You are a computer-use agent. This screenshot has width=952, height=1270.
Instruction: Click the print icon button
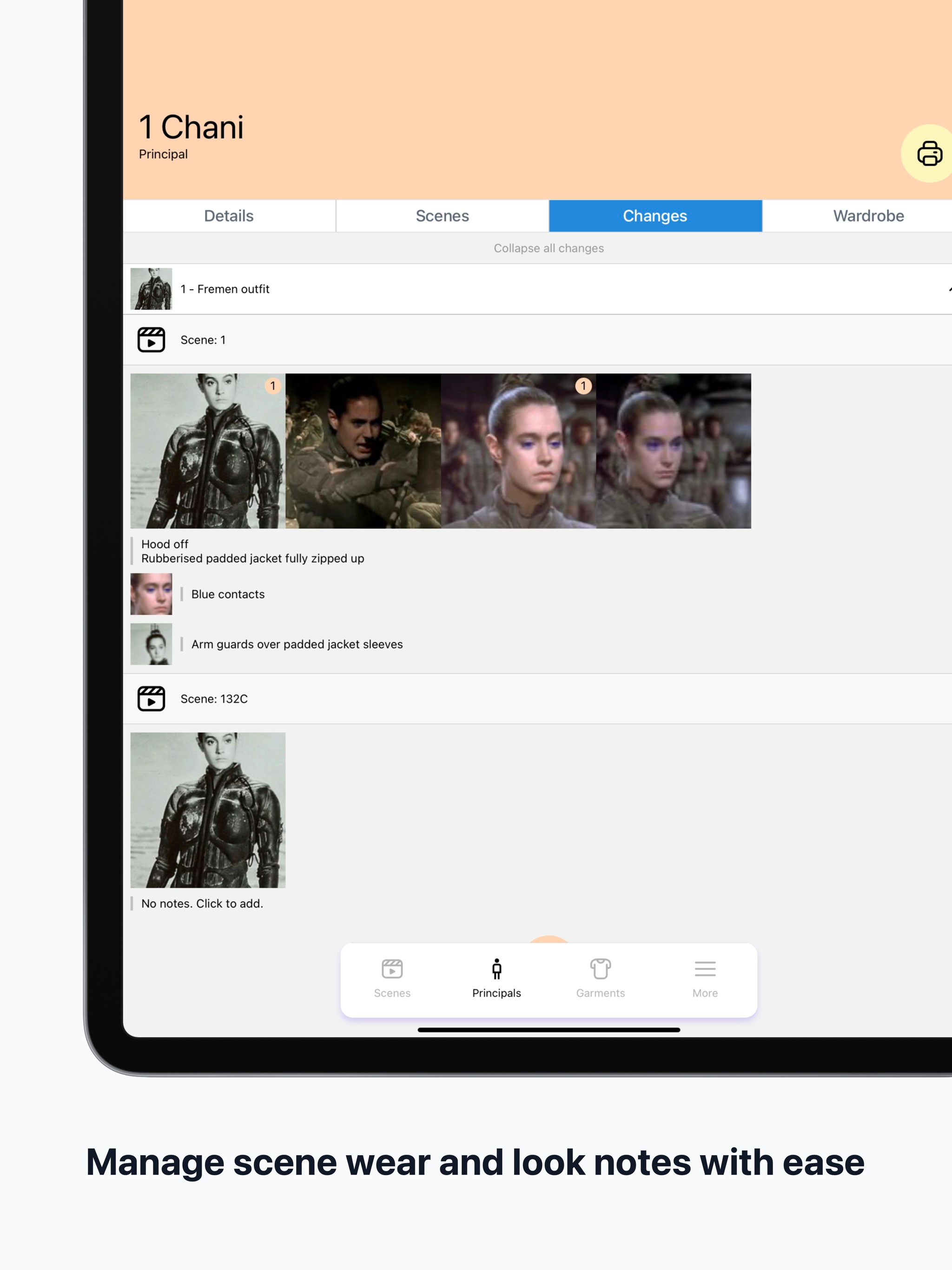(x=928, y=153)
